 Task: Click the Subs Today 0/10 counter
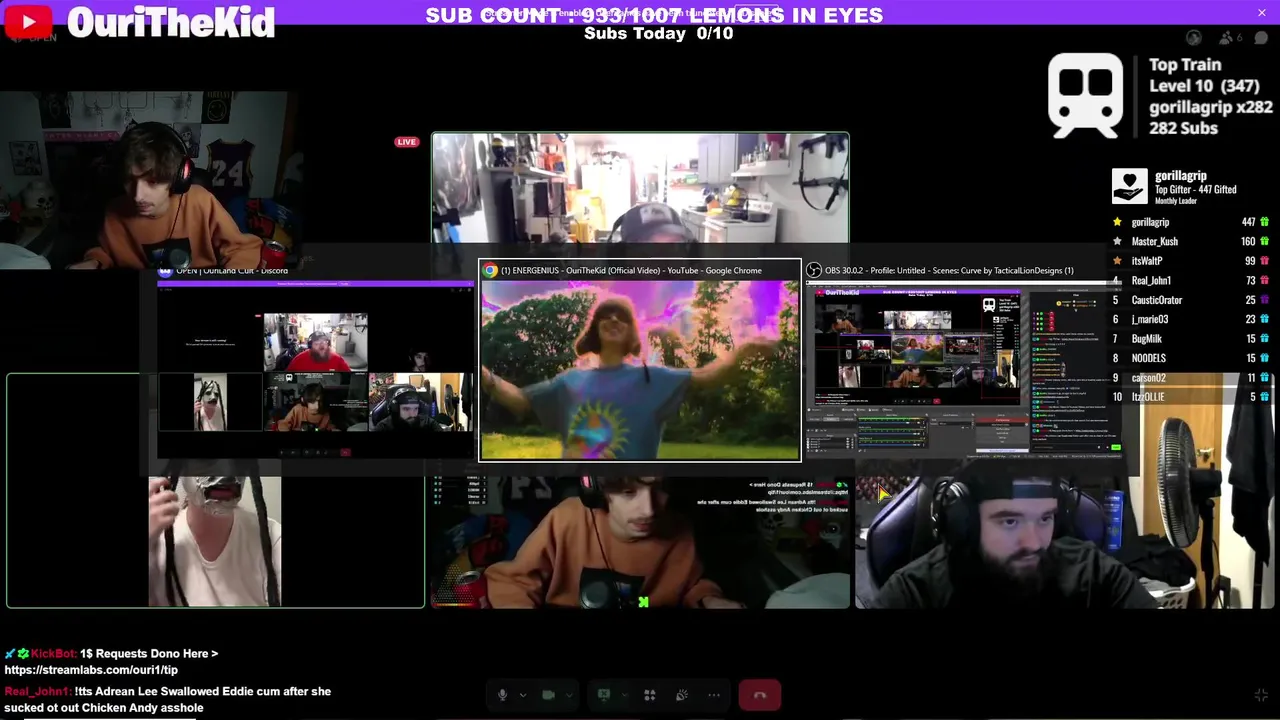[x=658, y=33]
